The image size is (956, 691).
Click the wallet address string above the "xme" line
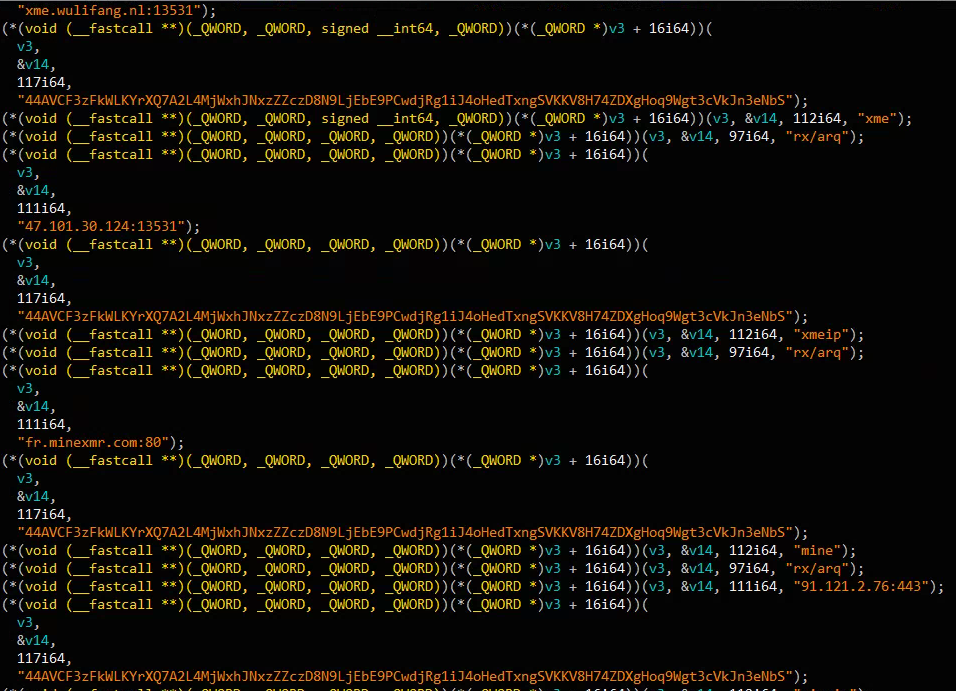pyautogui.click(x=406, y=100)
